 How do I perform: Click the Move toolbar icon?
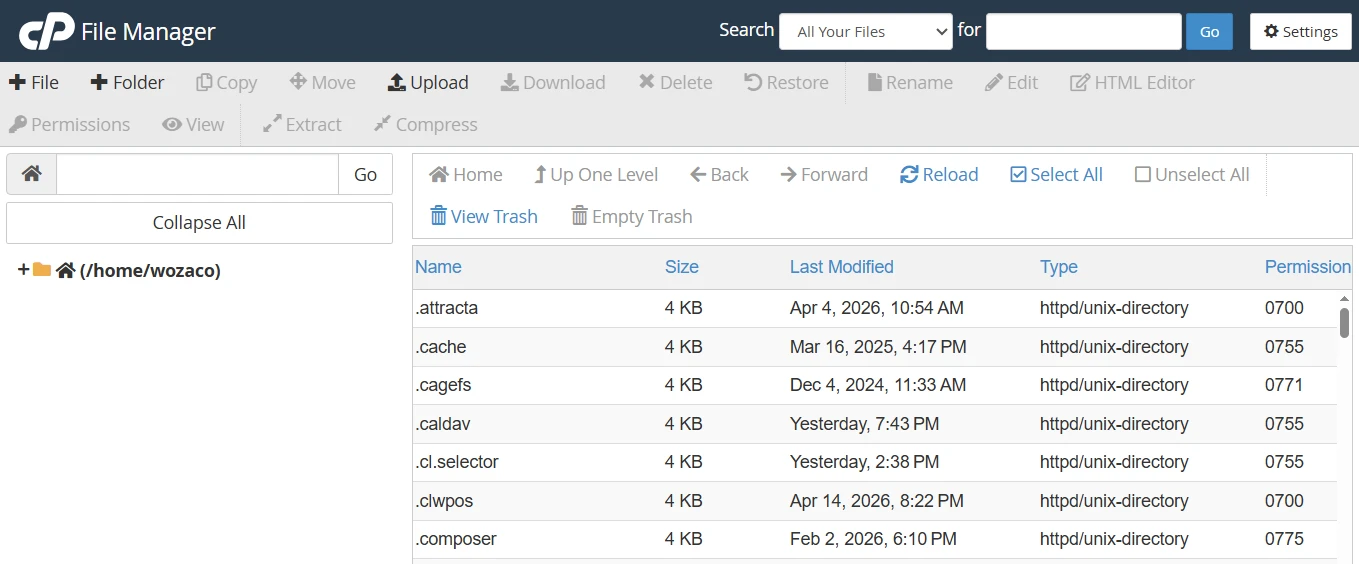point(298,83)
